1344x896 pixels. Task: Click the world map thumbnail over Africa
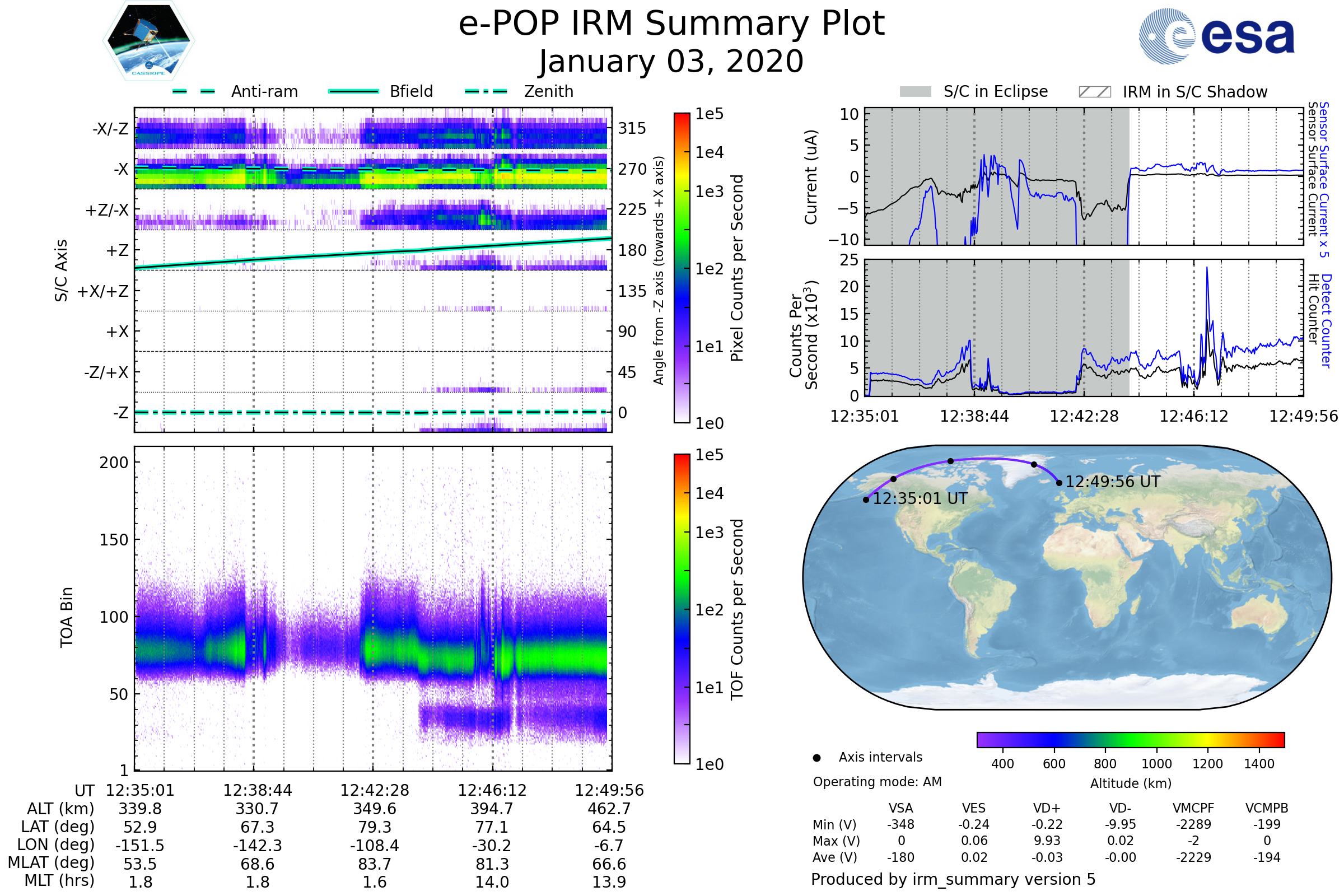point(1100,571)
